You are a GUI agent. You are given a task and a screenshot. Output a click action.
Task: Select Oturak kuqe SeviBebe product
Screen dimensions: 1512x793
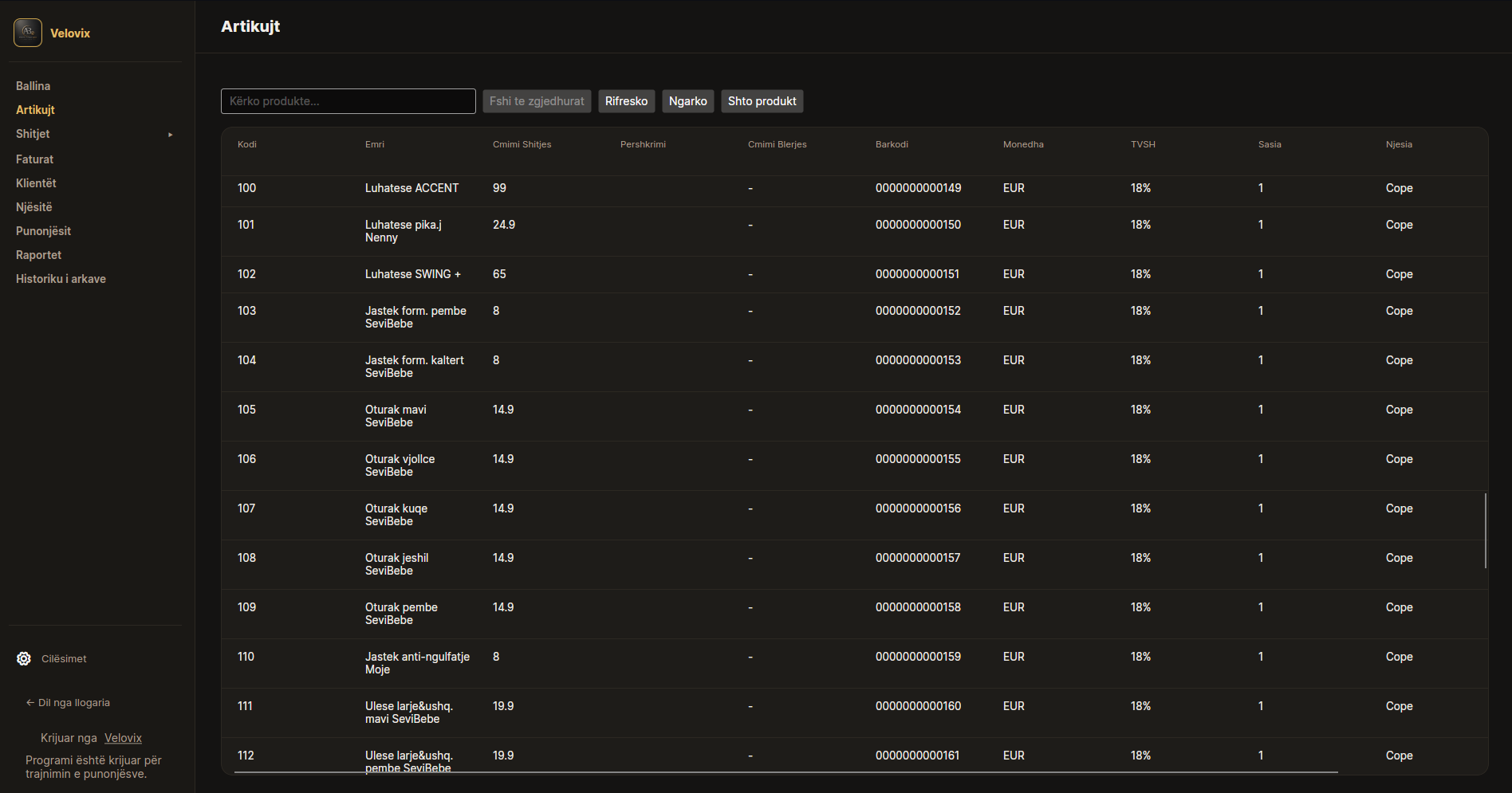pyautogui.click(x=396, y=515)
